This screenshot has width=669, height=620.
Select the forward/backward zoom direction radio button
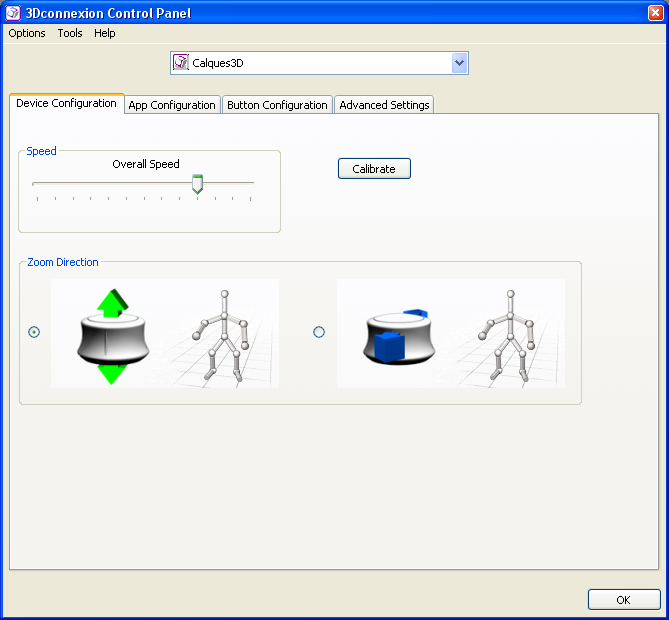coord(319,332)
